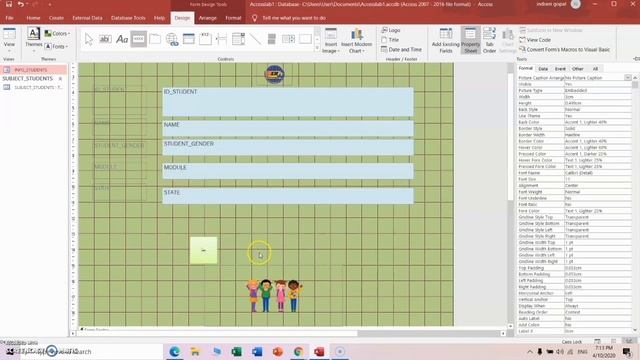Select the Insert Page Break control
640x360 pixels.
point(222,39)
